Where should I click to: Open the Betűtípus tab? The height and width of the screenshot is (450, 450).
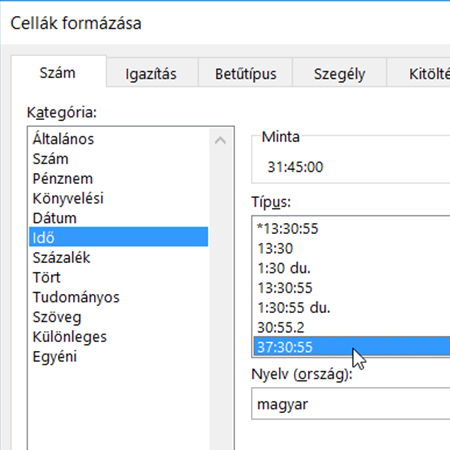pos(245,73)
